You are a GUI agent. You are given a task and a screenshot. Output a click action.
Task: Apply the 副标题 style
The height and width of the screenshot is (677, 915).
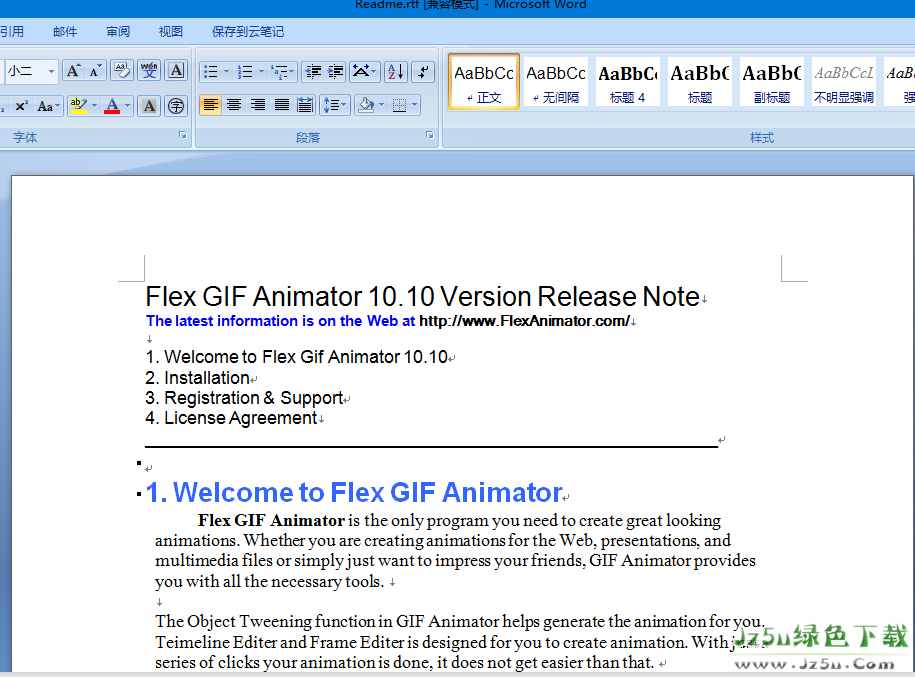tap(771, 82)
